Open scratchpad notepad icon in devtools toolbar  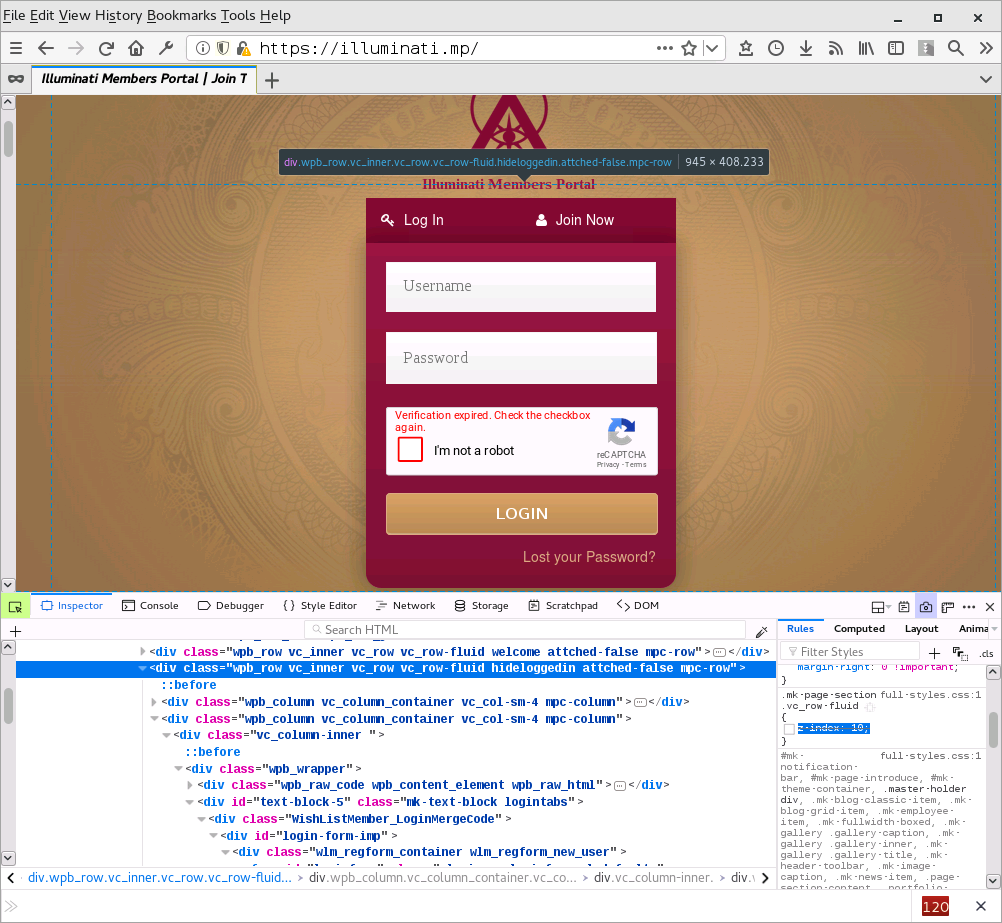point(904,607)
